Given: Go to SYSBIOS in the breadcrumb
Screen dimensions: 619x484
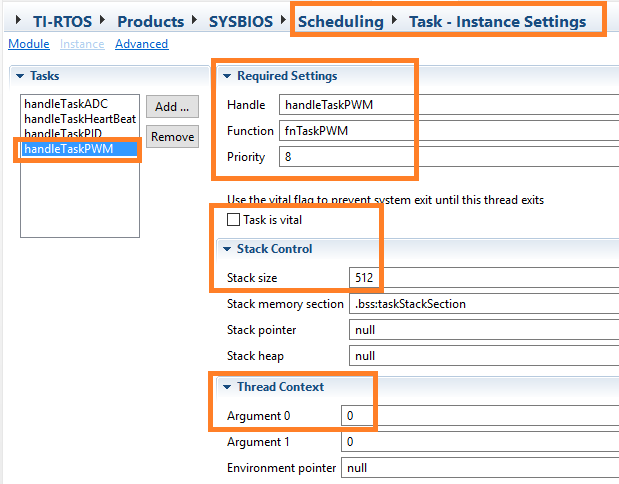Looking at the screenshot, I should [x=239, y=21].
